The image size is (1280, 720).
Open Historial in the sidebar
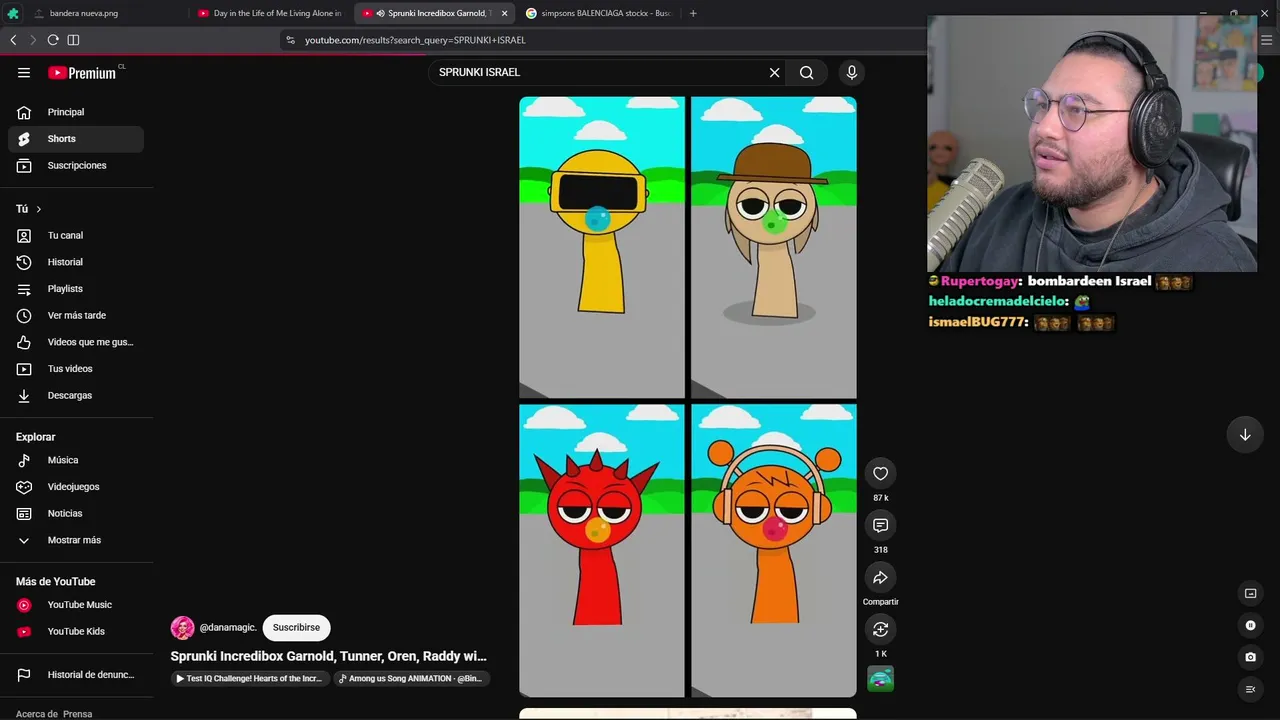pyautogui.click(x=76, y=262)
